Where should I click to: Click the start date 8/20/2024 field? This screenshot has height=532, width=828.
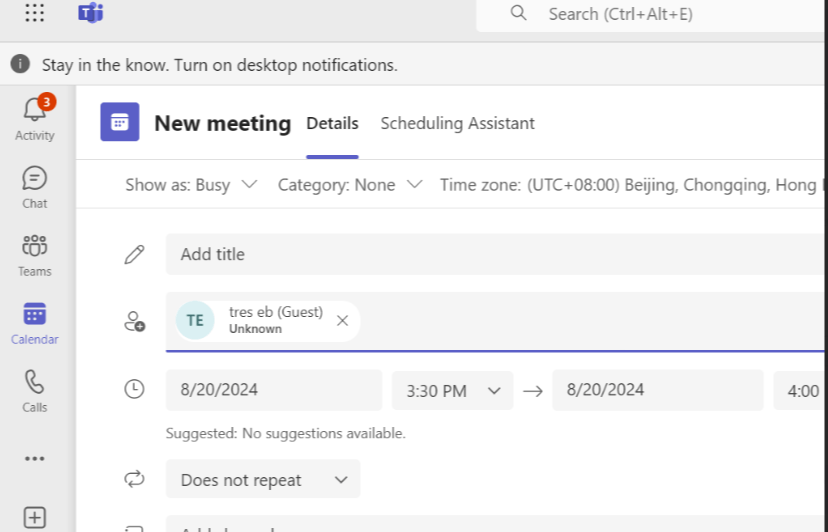tap(273, 390)
